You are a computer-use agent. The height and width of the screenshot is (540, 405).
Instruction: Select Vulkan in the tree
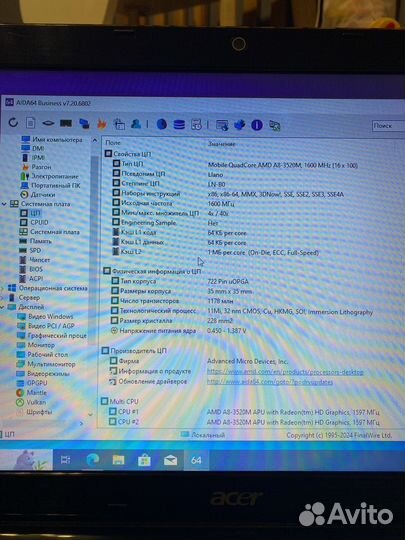(x=36, y=402)
